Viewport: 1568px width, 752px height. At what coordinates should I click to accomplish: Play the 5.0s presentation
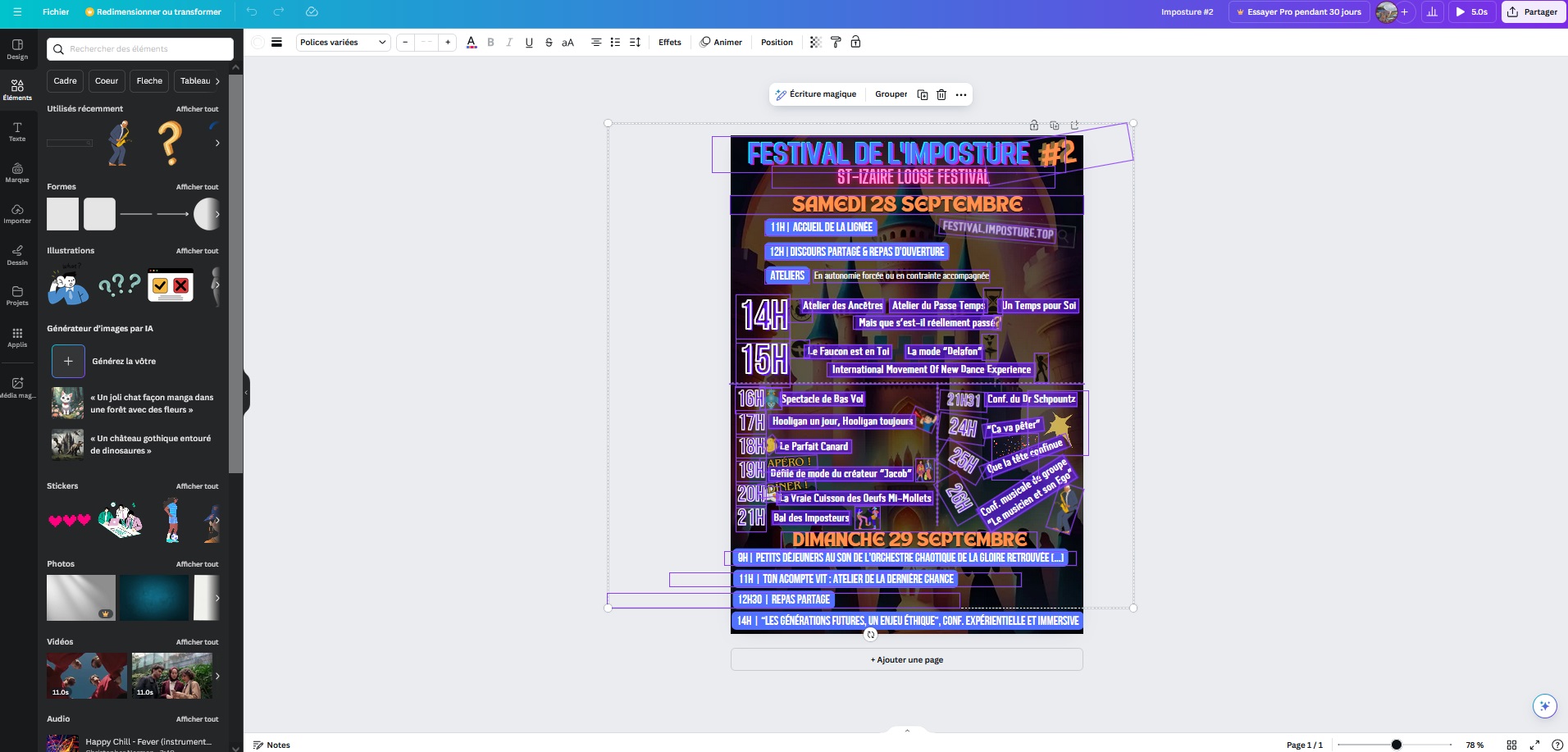pyautogui.click(x=1471, y=11)
